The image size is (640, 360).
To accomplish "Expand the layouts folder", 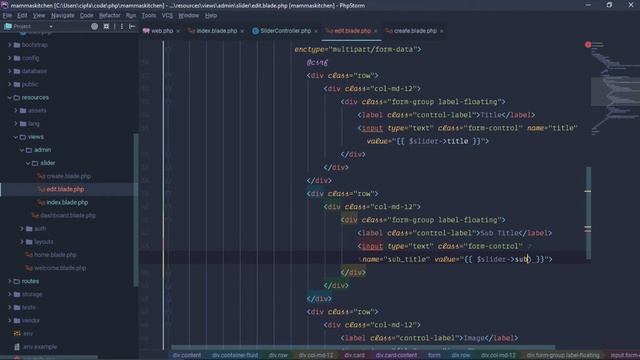I will click(22, 242).
